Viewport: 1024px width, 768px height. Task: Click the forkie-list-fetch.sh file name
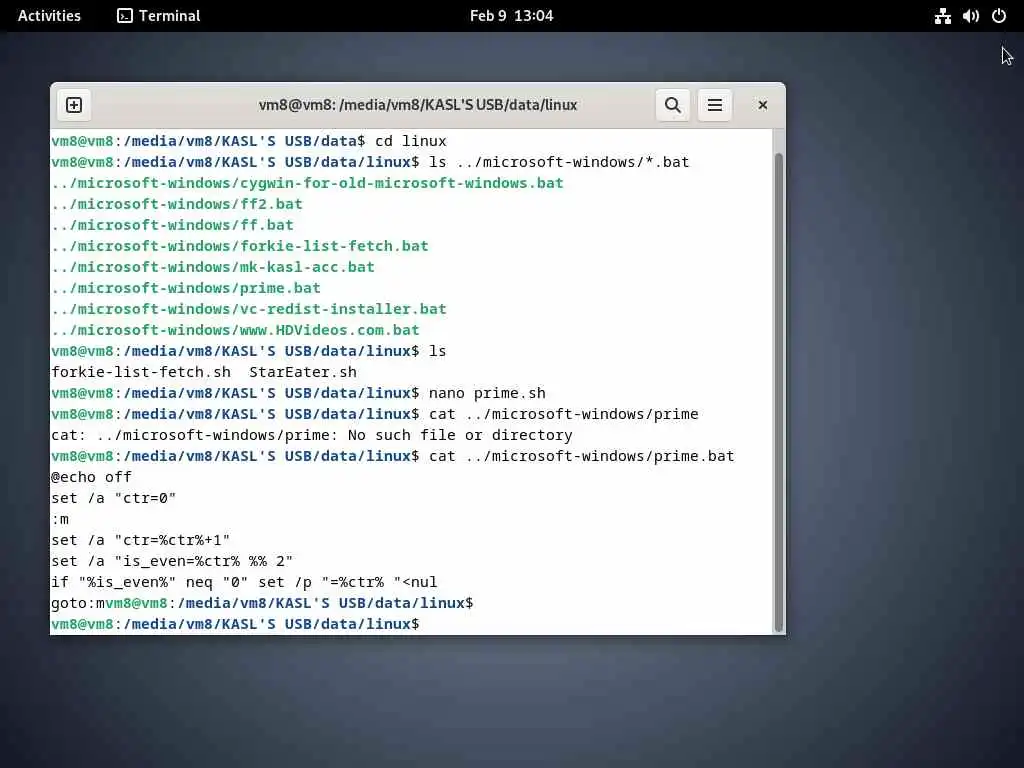(141, 372)
